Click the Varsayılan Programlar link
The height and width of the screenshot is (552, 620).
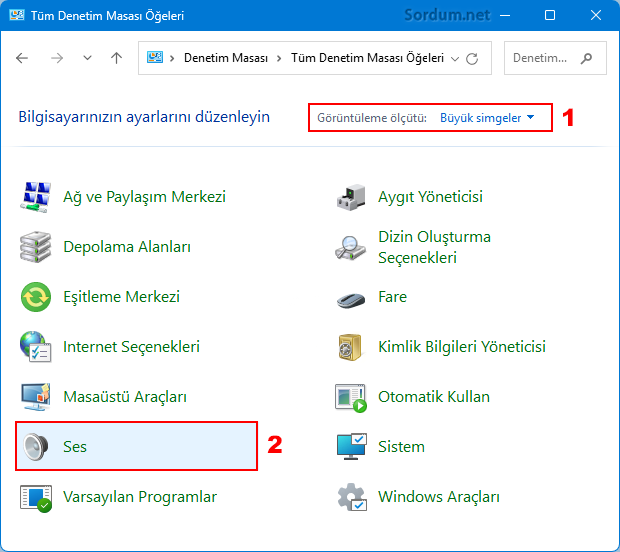(x=139, y=496)
